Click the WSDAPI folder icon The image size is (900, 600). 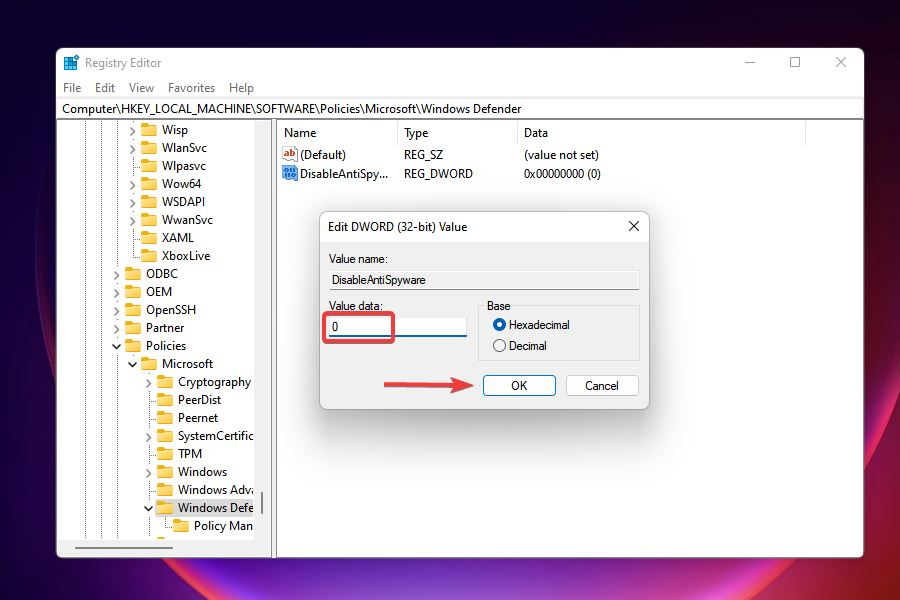click(x=148, y=201)
